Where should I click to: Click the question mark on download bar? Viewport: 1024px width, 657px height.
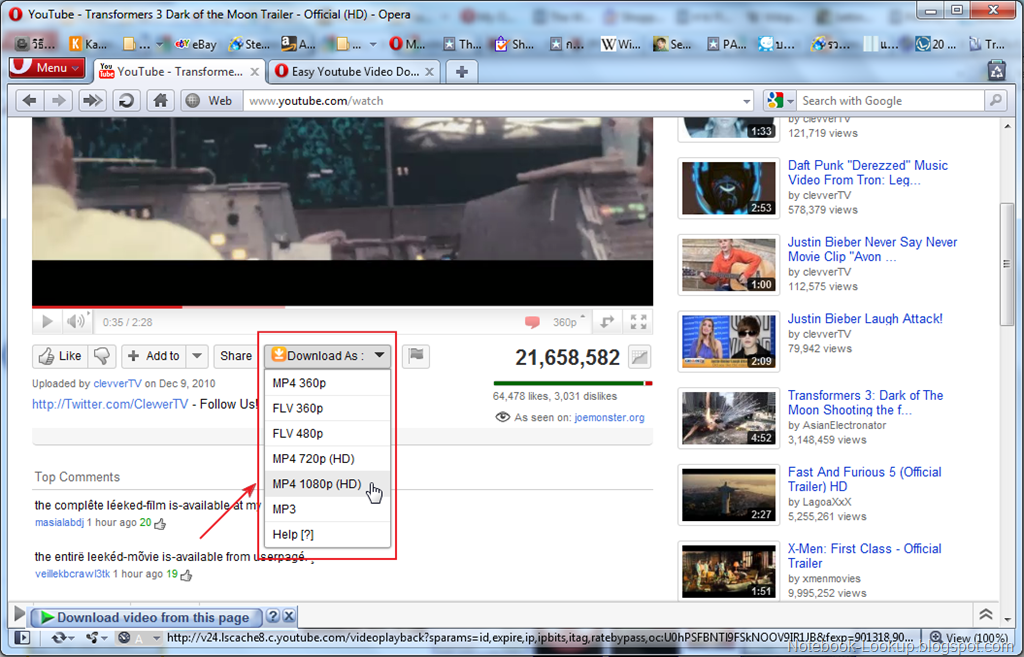[274, 616]
